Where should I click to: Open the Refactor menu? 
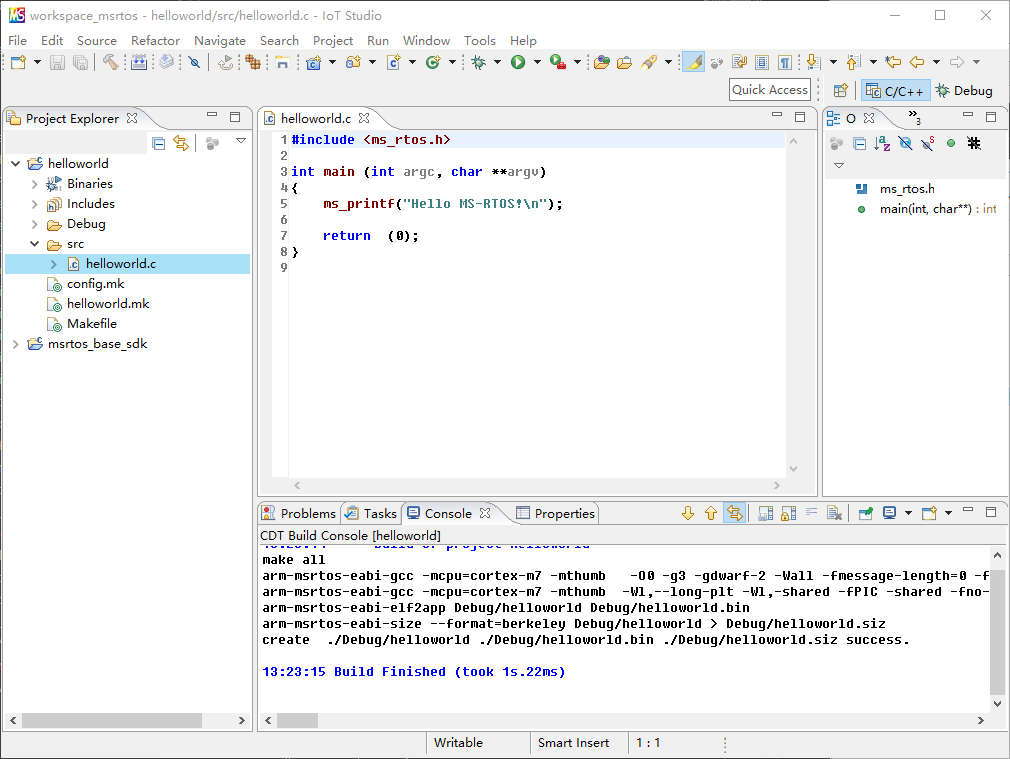pos(155,40)
